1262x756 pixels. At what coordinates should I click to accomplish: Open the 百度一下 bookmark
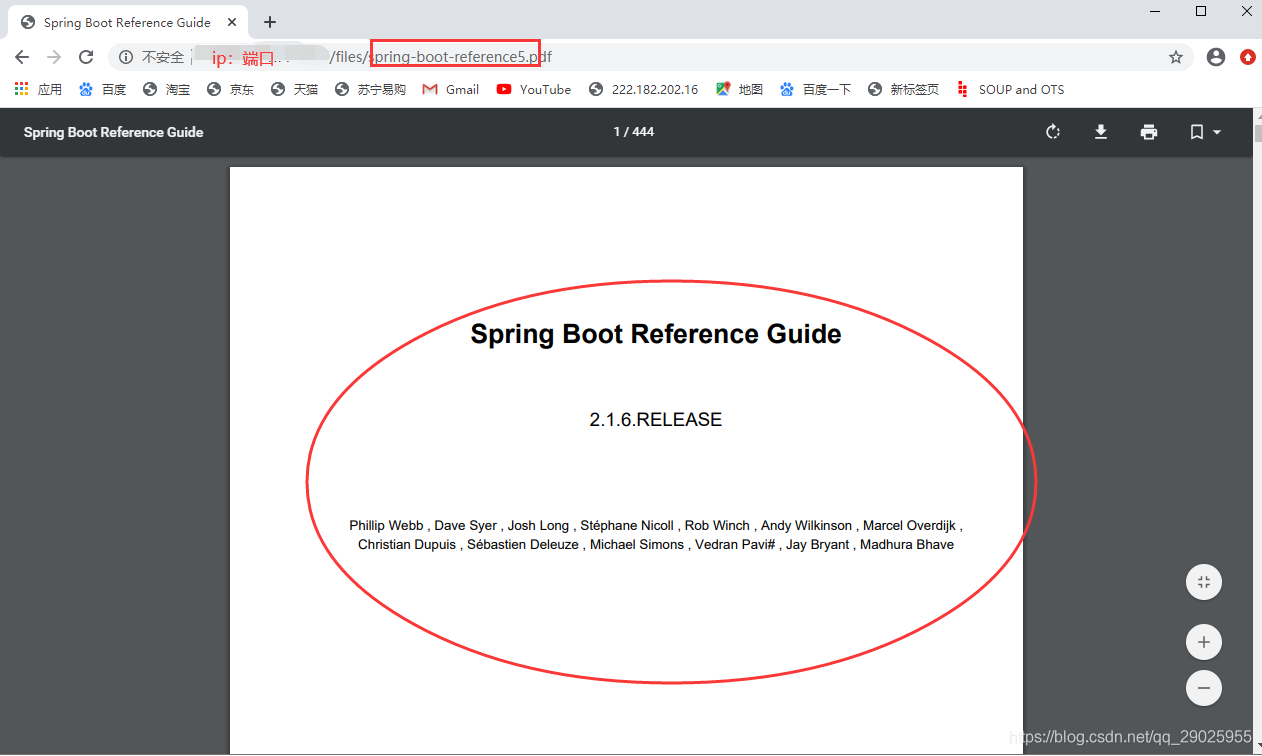[816, 89]
